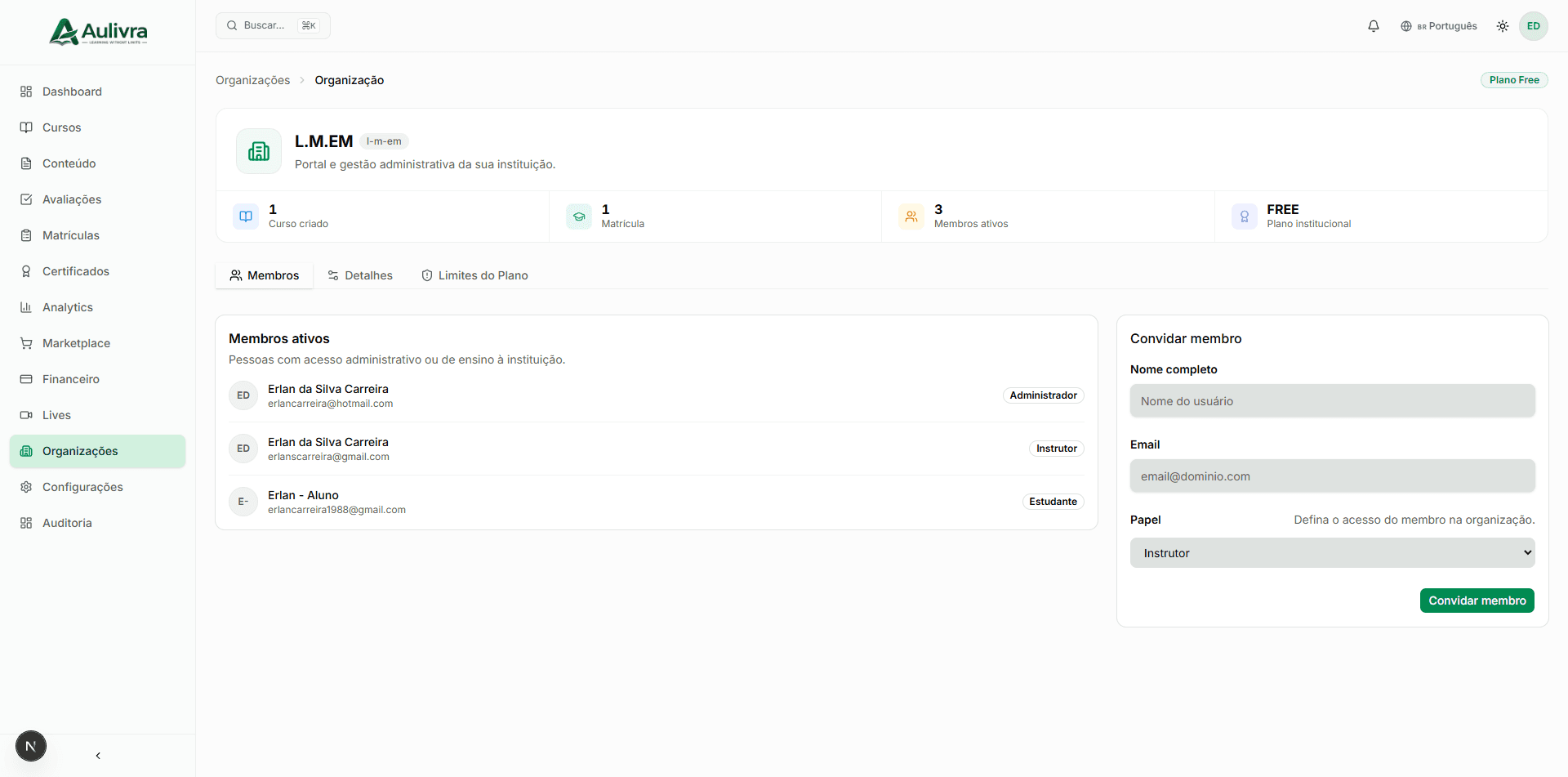The height and width of the screenshot is (777, 1568).
Task: Open the Português language selector
Action: click(x=1439, y=26)
